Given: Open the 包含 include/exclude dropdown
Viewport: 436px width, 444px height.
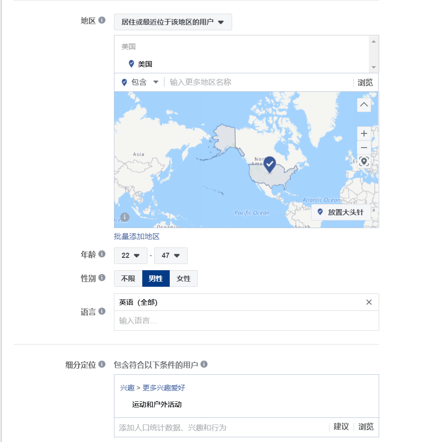Looking at the screenshot, I should (x=140, y=82).
